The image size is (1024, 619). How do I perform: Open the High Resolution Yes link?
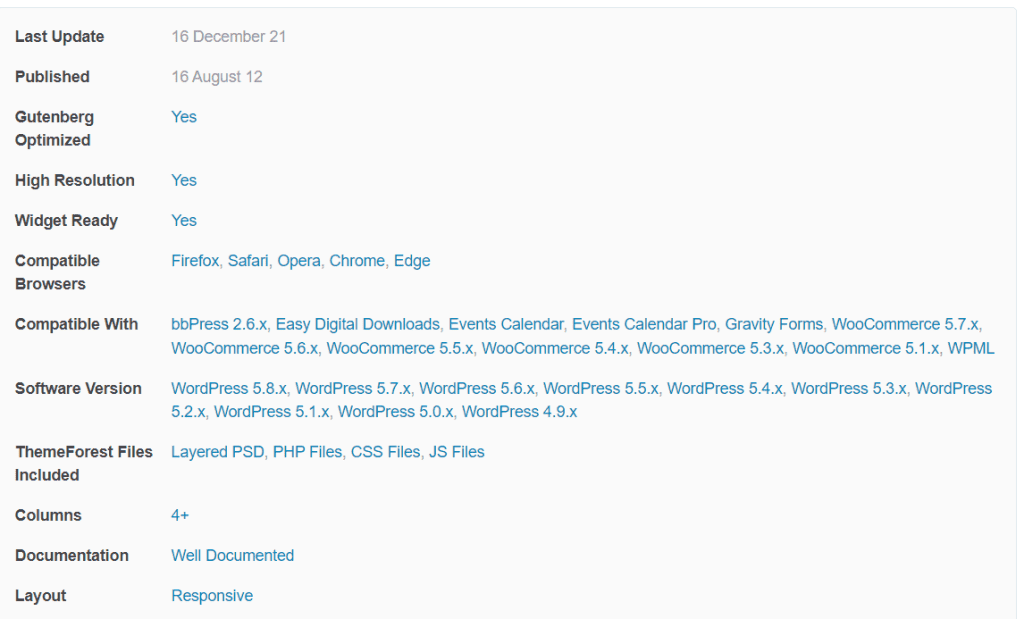click(x=184, y=180)
